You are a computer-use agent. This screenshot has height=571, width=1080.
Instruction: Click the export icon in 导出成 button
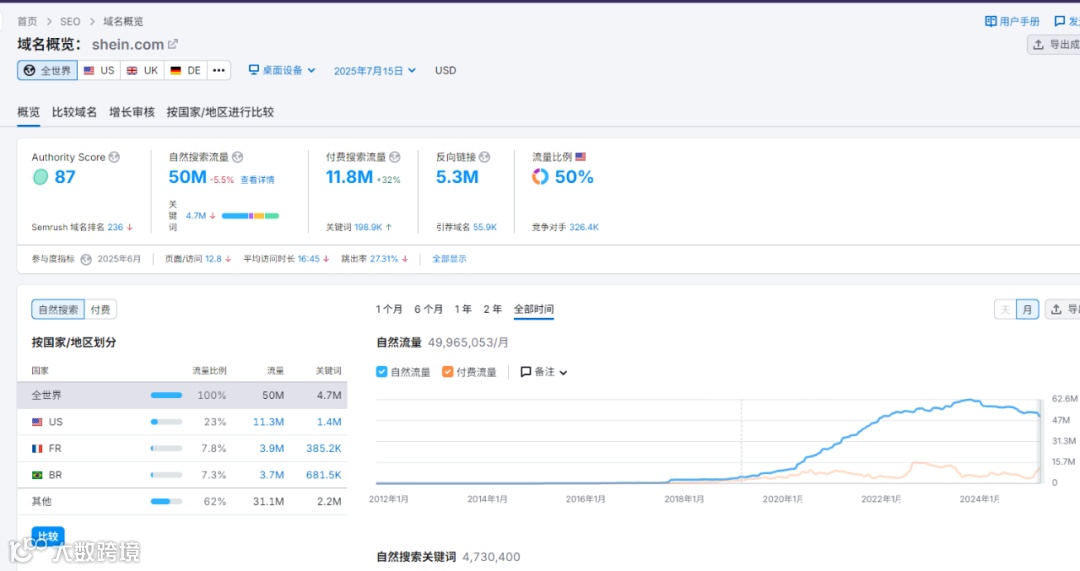(x=1038, y=45)
